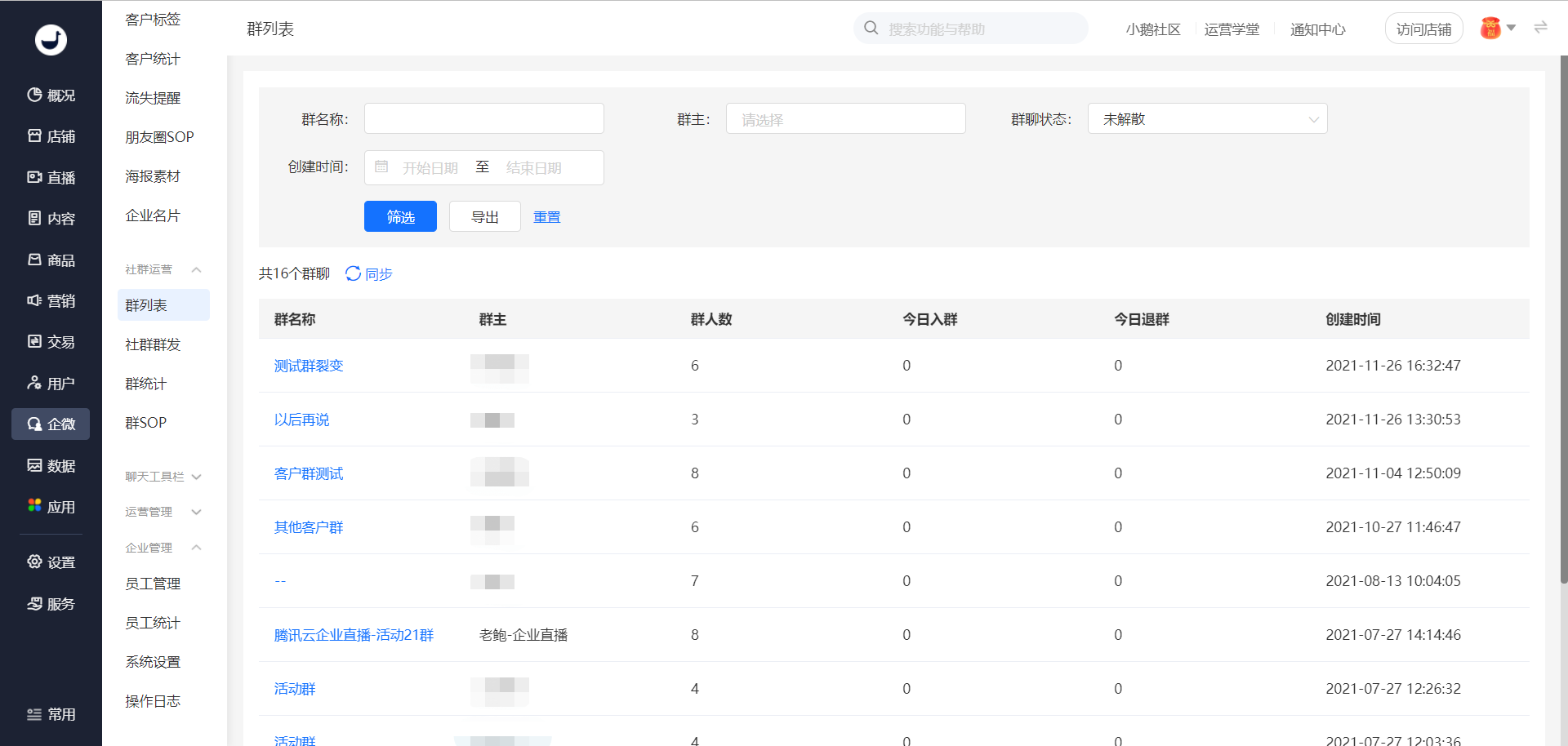Go to the 直播 live section
This screenshot has height=746, width=1568.
tap(51, 177)
